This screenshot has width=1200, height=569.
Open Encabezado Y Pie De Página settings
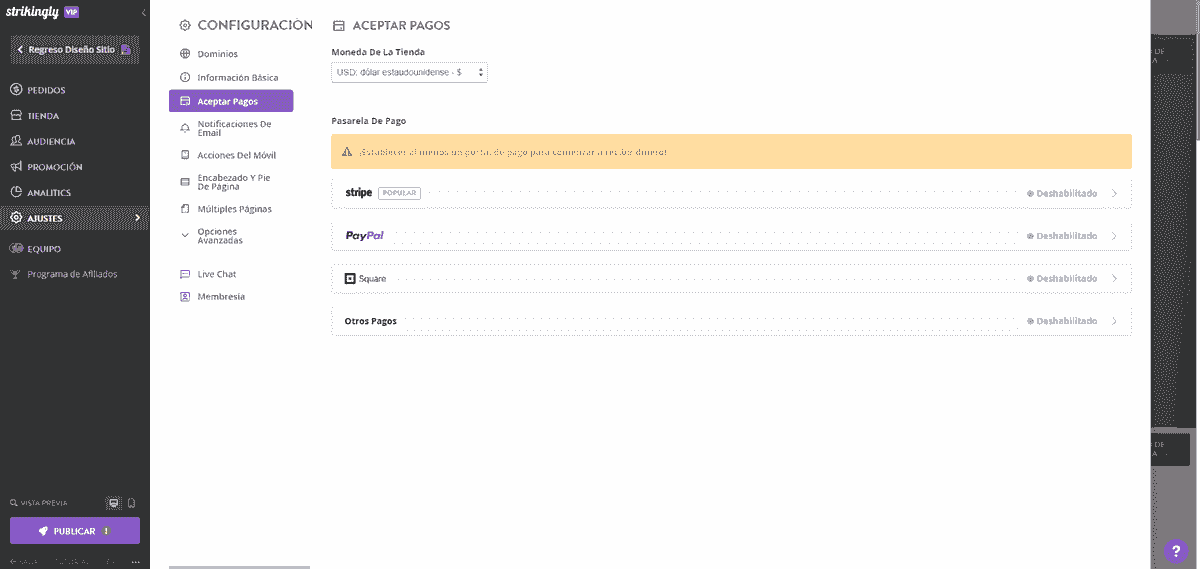click(x=232, y=182)
